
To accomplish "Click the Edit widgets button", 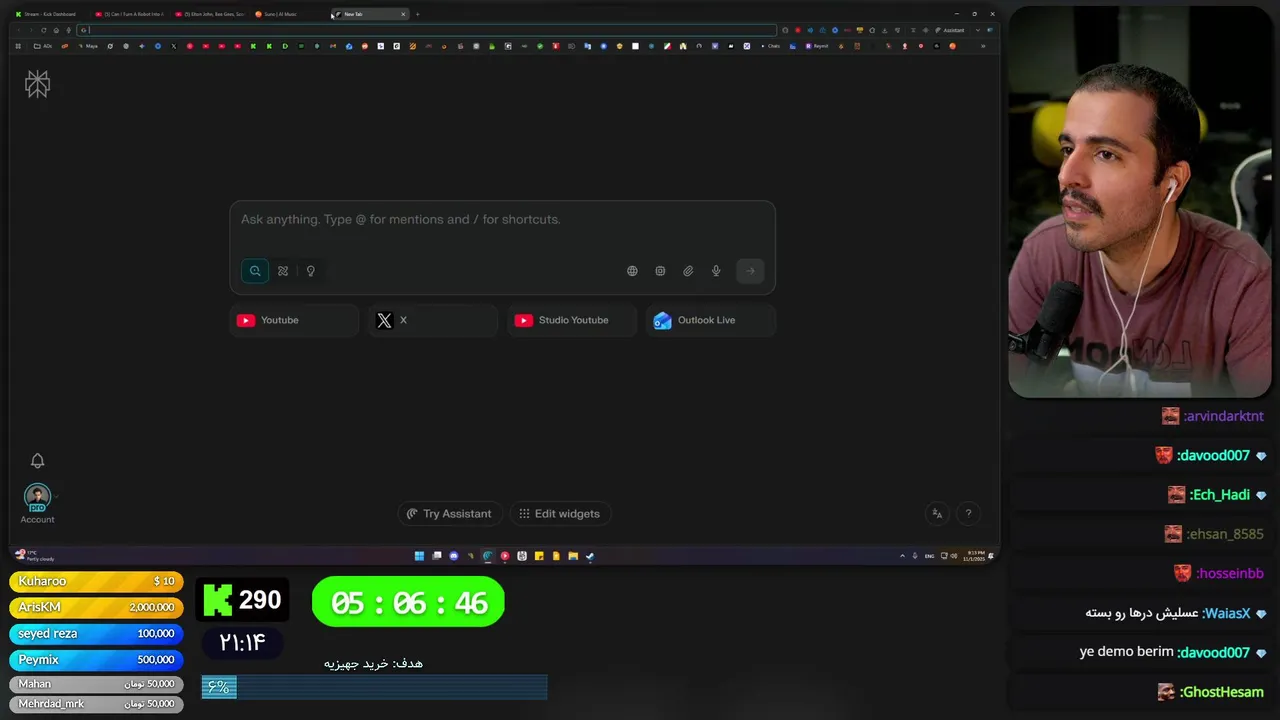I will 560,514.
